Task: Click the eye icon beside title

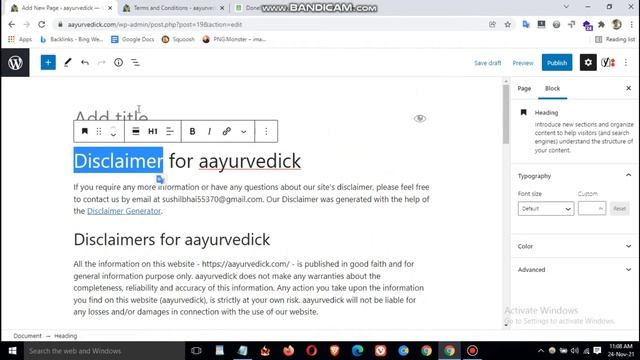Action: click(x=420, y=119)
